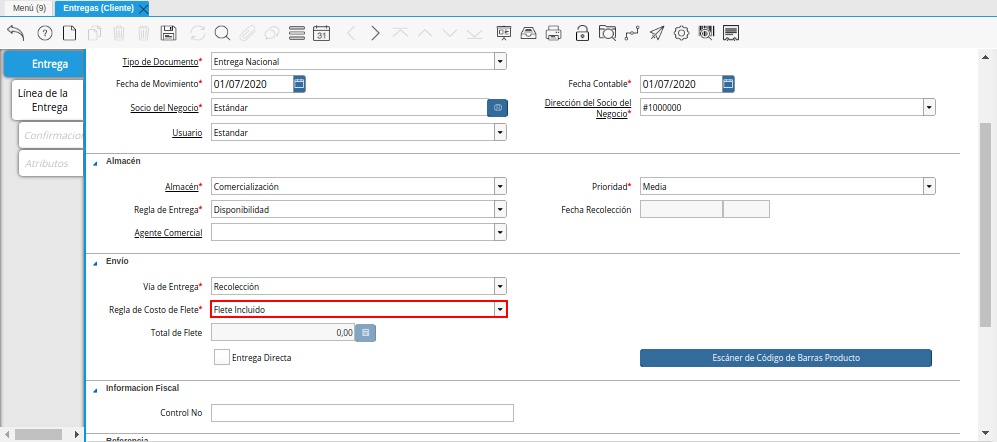Switch to Menú (9) tab
This screenshot has width=997, height=442.
click(29, 8)
